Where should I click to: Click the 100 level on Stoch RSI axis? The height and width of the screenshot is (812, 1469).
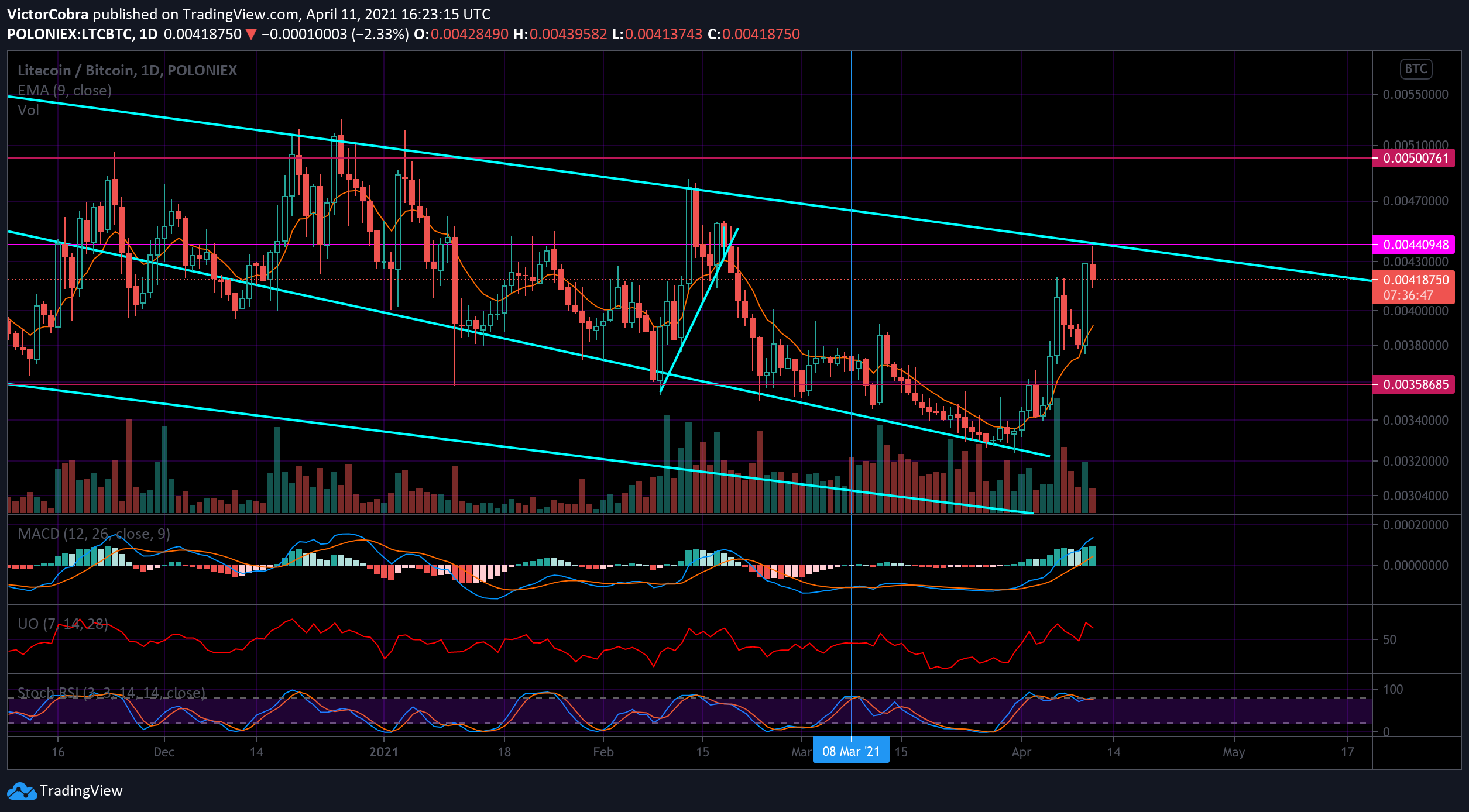click(x=1393, y=690)
